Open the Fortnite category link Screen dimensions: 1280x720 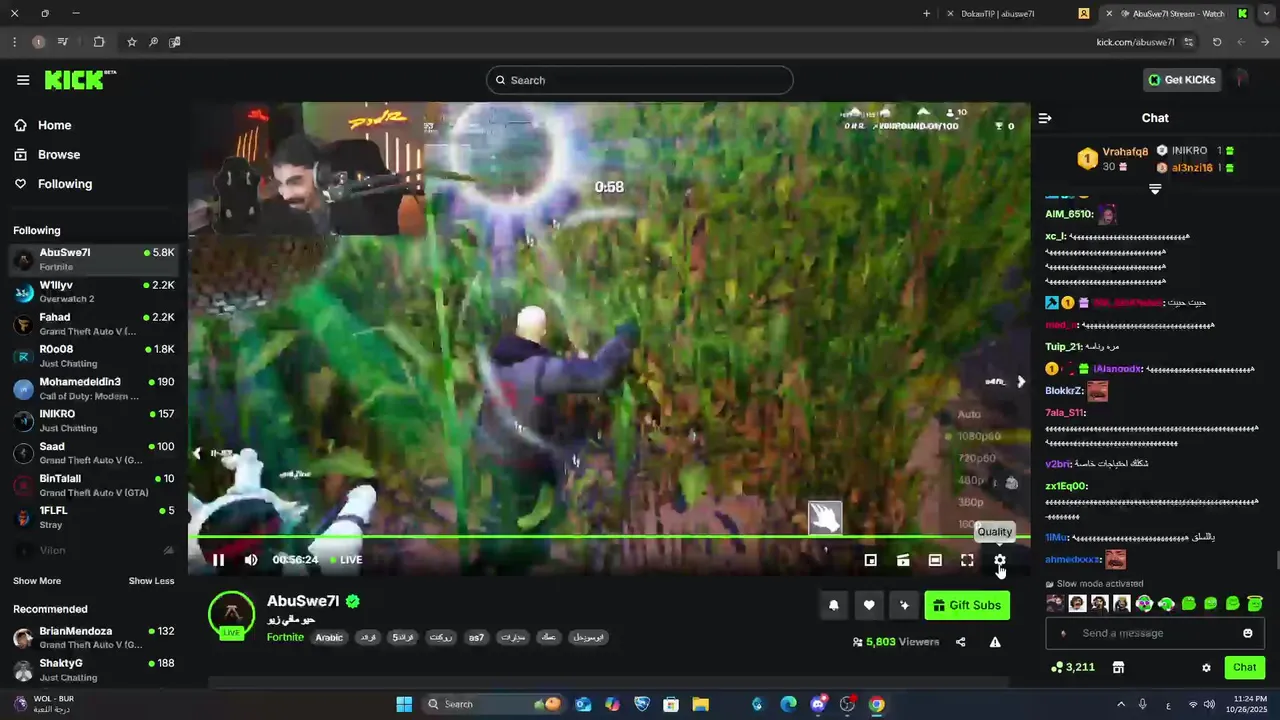click(x=285, y=637)
